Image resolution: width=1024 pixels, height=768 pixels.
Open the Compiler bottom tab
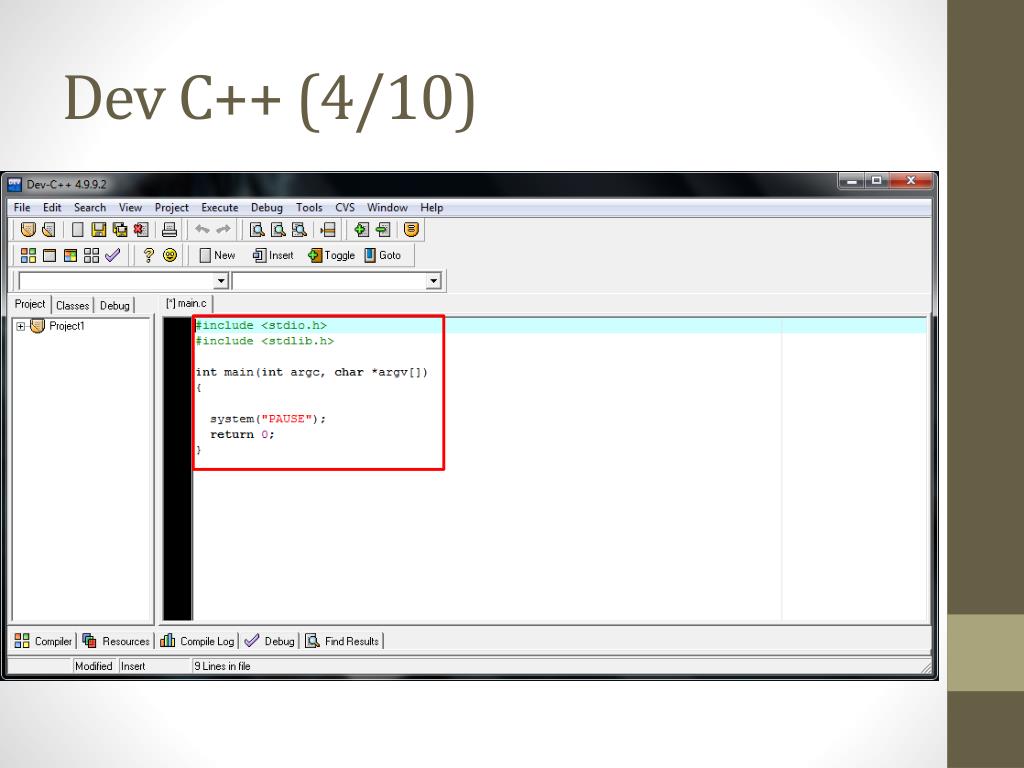click(43, 641)
